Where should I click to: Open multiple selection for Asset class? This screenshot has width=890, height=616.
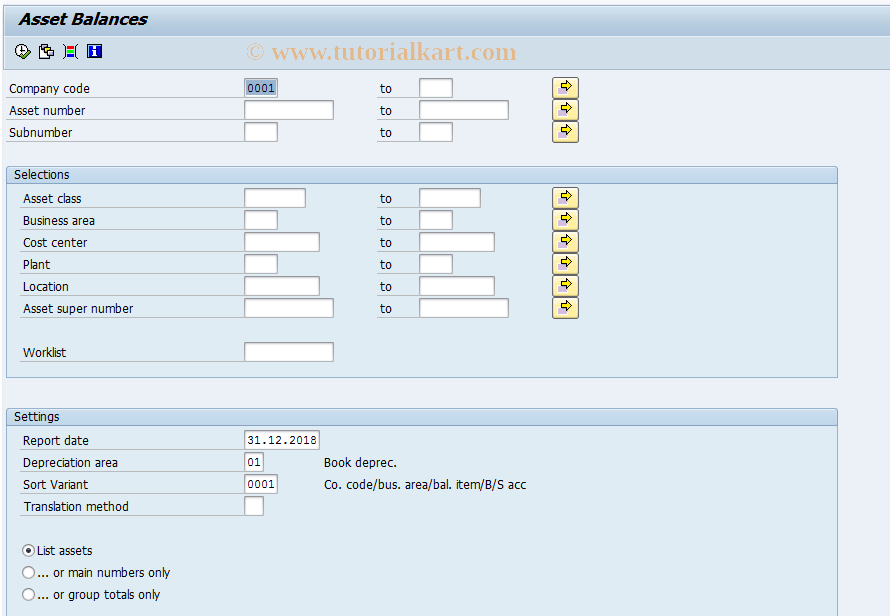pyautogui.click(x=565, y=197)
